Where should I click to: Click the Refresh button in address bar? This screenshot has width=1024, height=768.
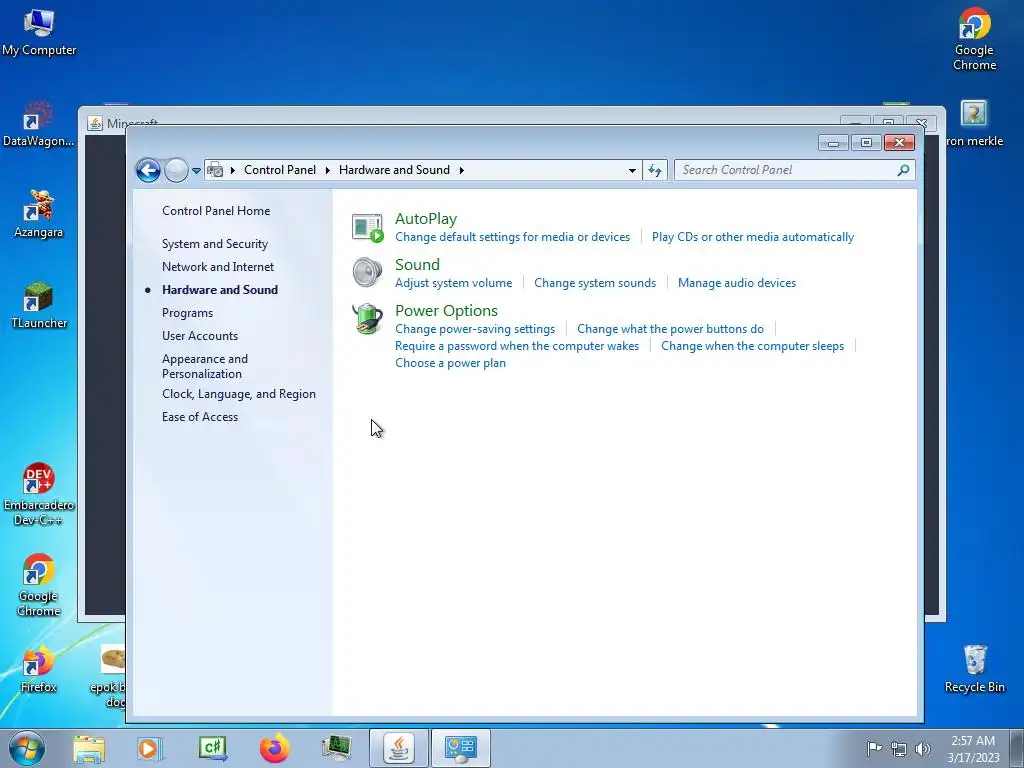tap(655, 170)
